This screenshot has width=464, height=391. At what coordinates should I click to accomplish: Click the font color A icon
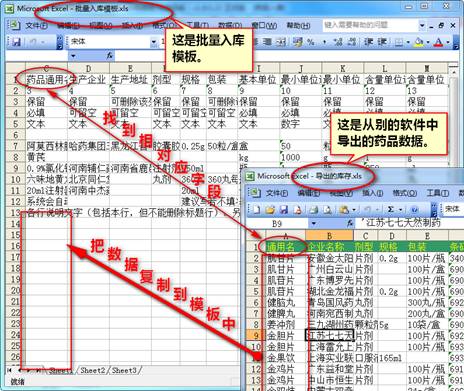(x=438, y=42)
